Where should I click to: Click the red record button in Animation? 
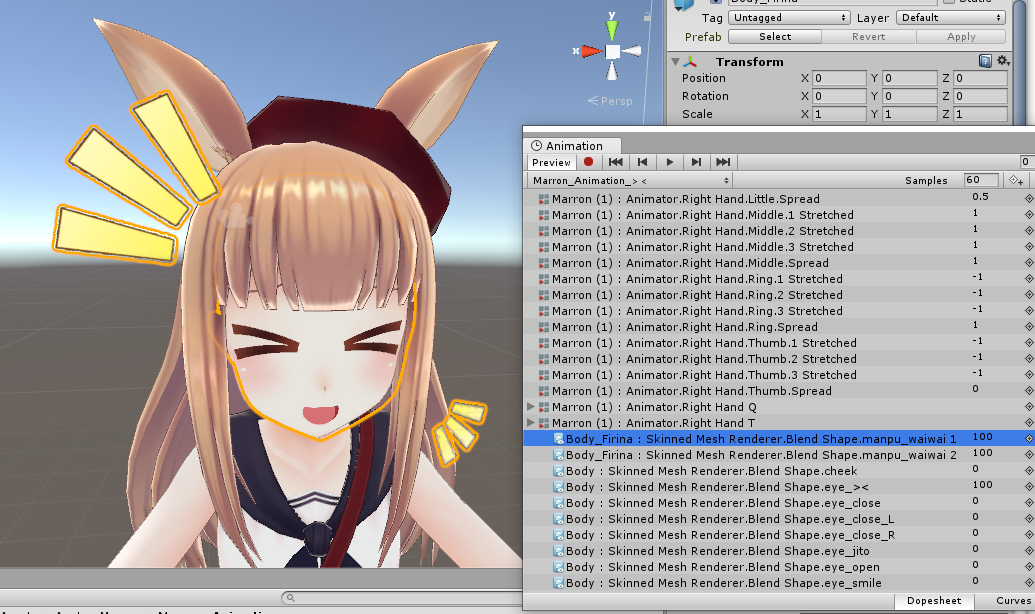coord(589,162)
